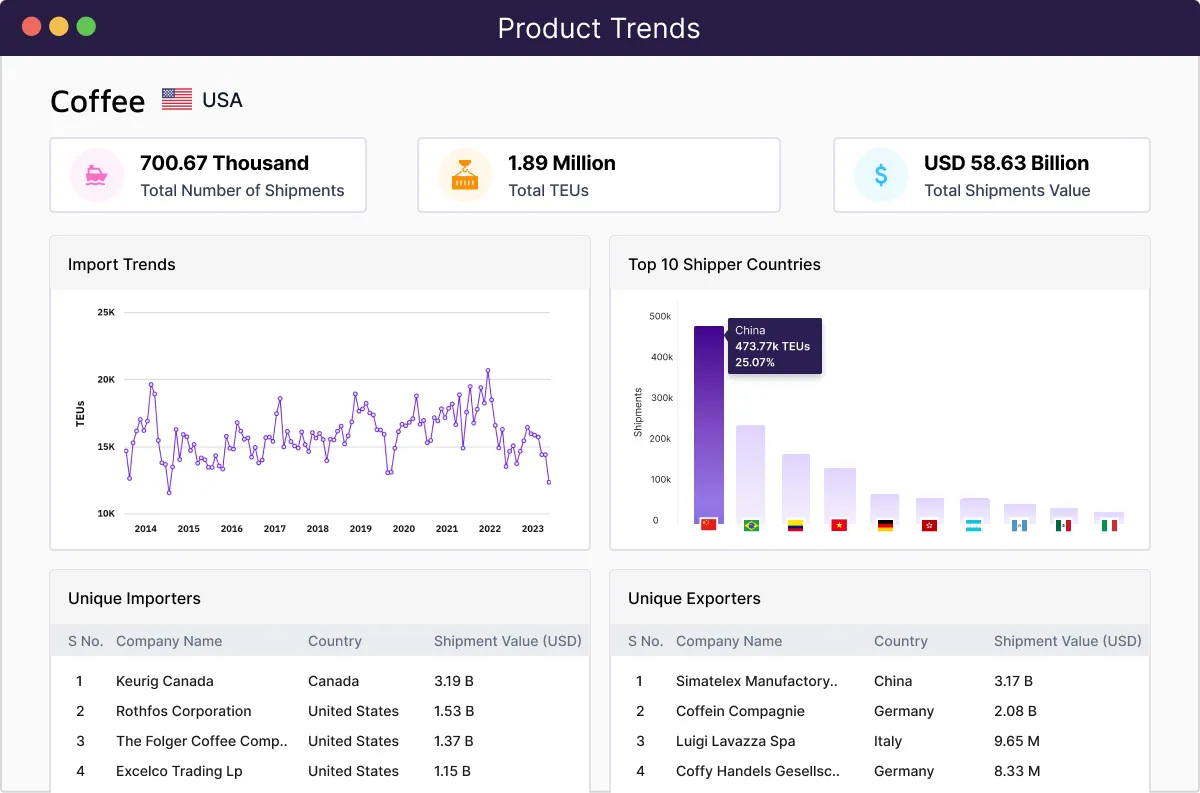Open the Coffein Compagnie exporter entry
This screenshot has height=793, width=1200.
[742, 711]
